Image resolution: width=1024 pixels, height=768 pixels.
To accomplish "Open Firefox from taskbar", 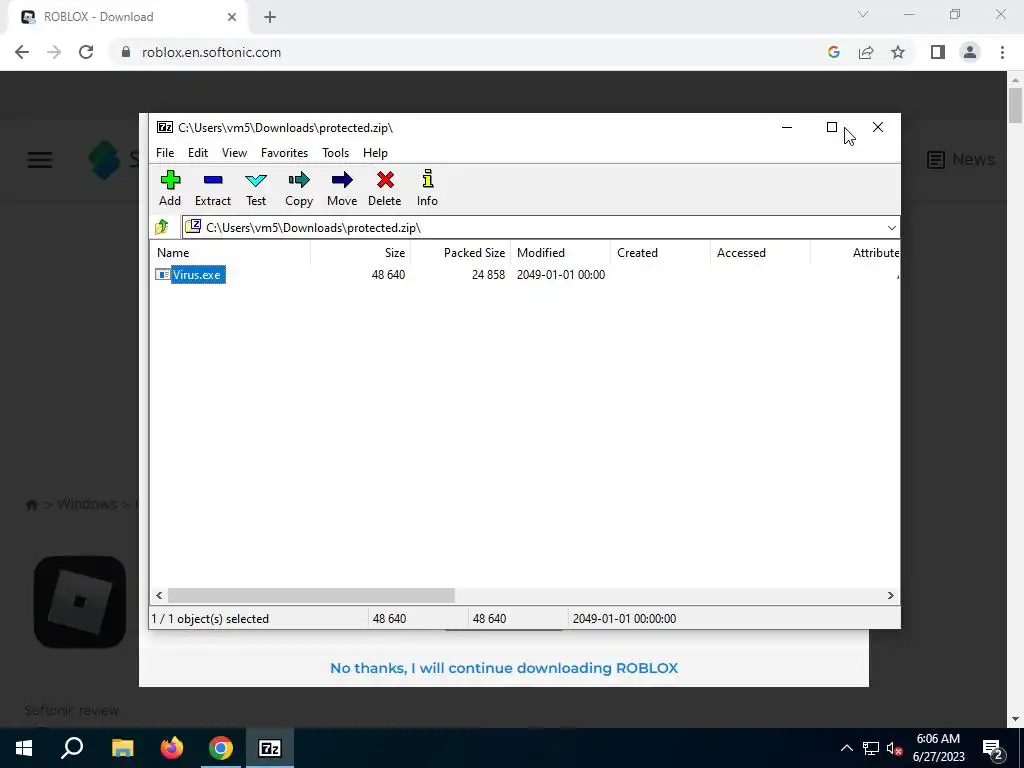I will point(172,748).
